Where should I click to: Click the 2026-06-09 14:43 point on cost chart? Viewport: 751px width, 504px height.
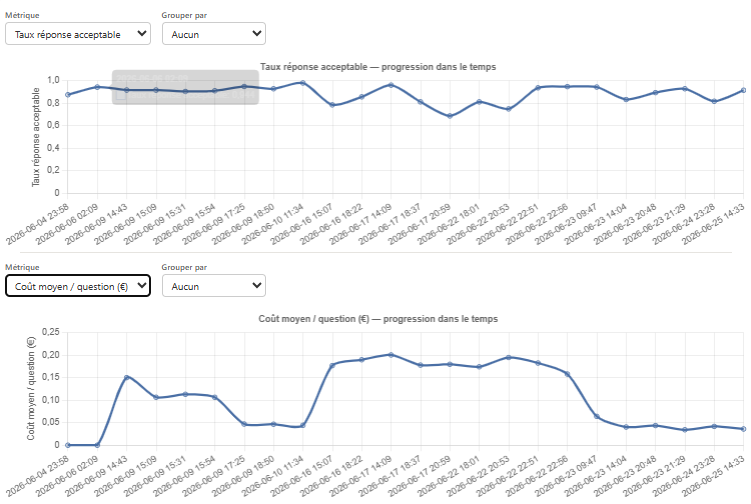pos(126,378)
